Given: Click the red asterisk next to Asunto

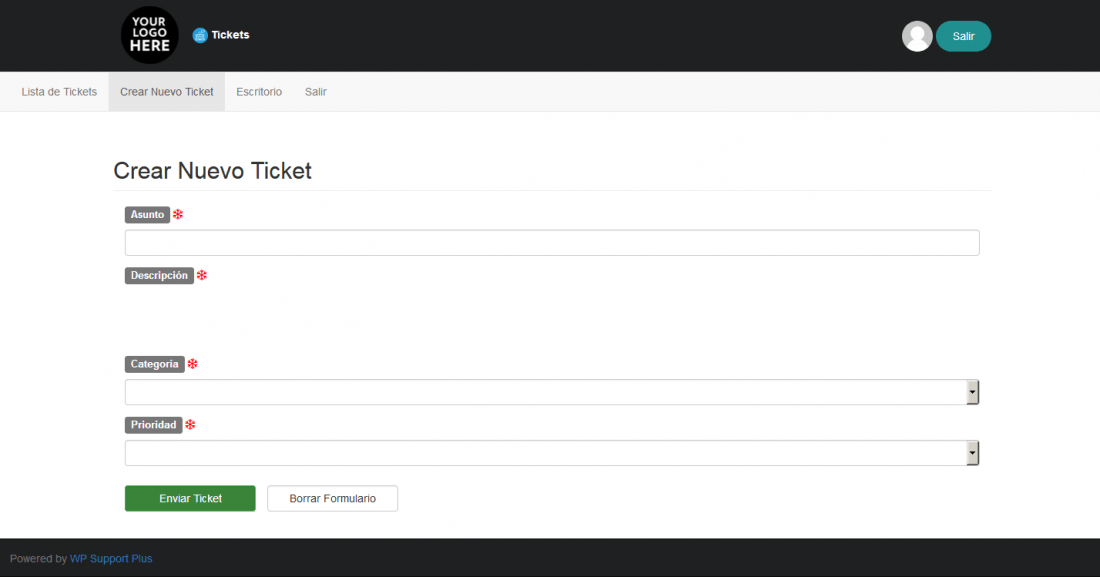Looking at the screenshot, I should tap(178, 215).
